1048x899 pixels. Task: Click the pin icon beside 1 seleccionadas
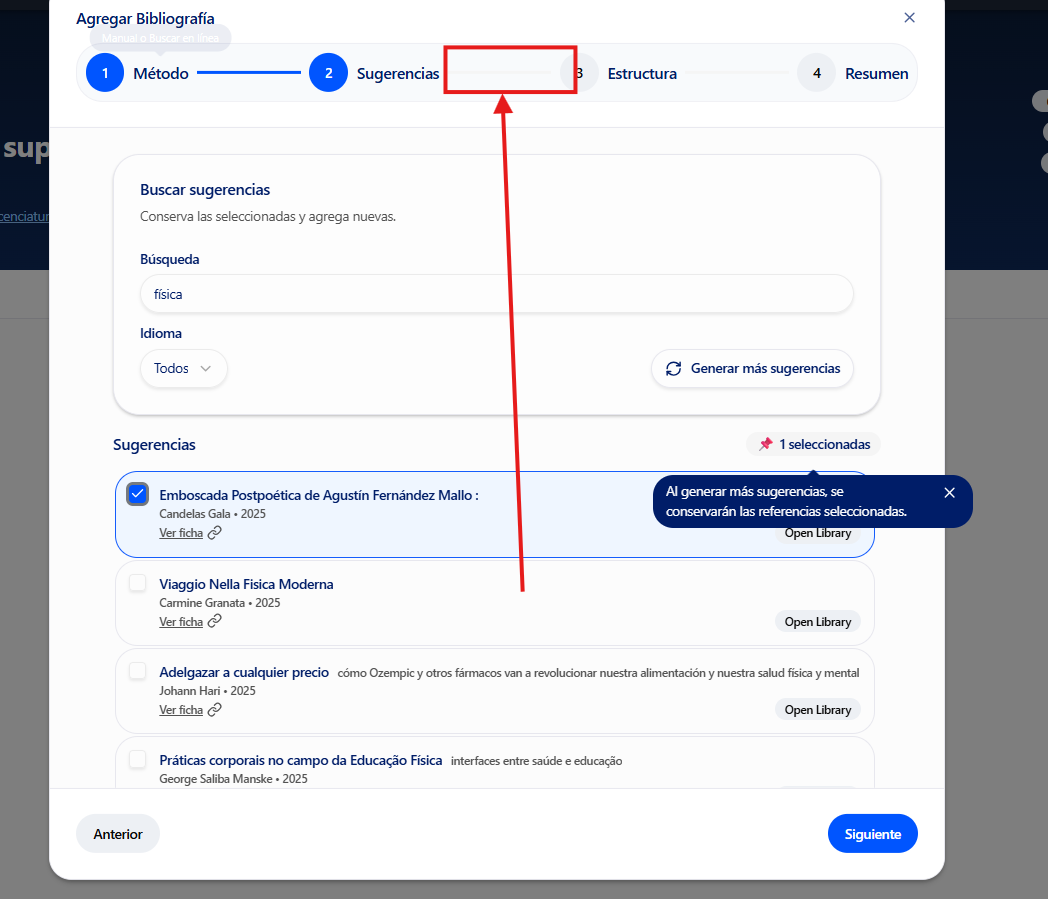coord(766,444)
